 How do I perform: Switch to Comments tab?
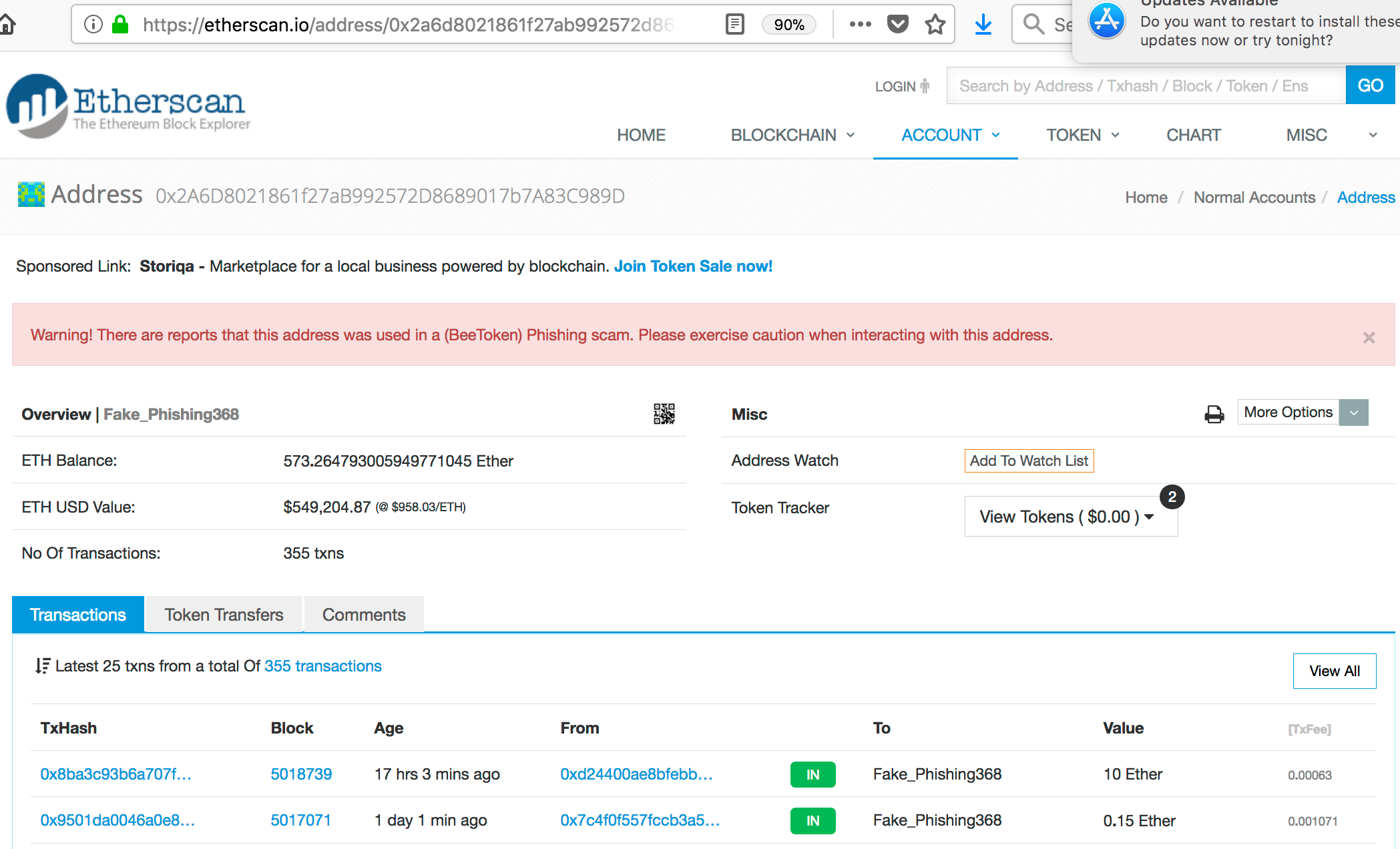pos(364,615)
